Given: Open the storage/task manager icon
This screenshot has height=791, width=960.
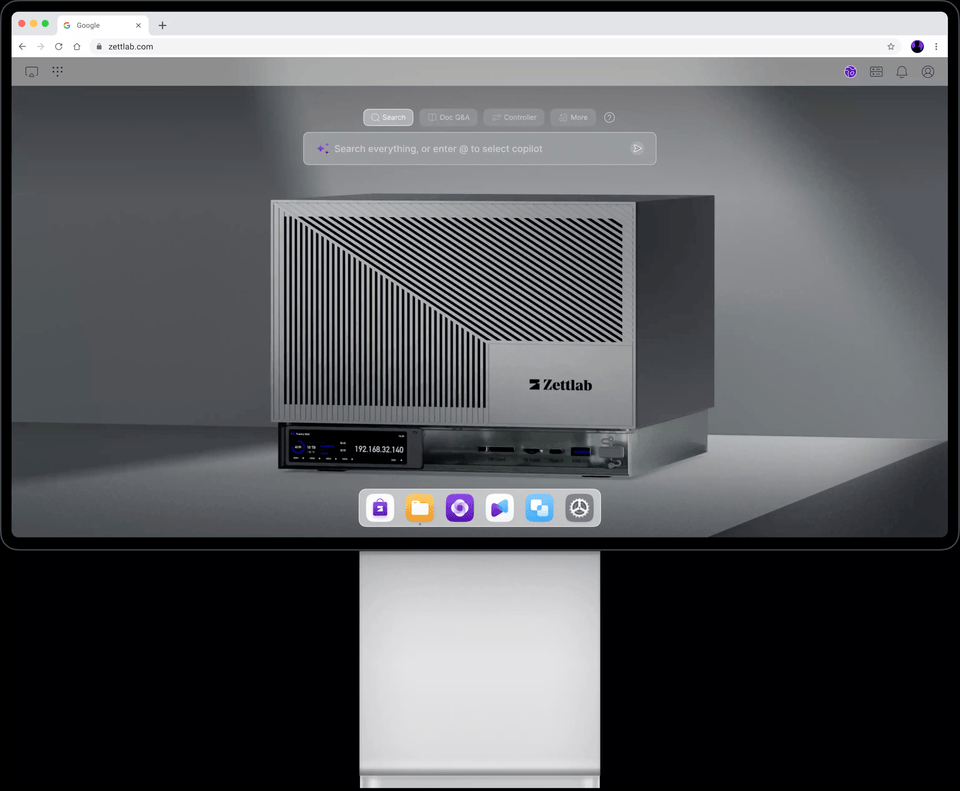Looking at the screenshot, I should (x=876, y=72).
